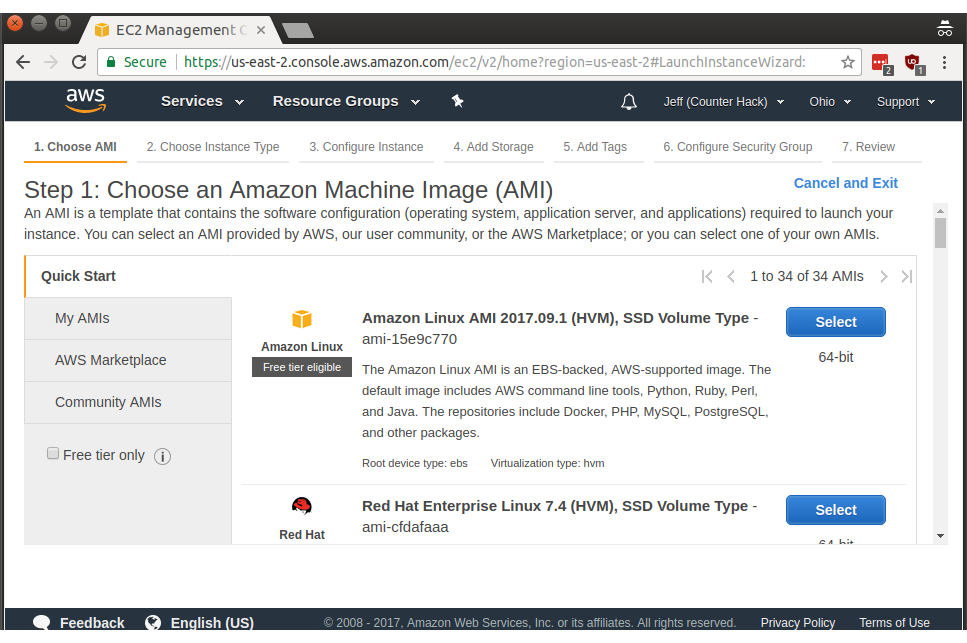Open AWS Marketplace in the sidebar
967x643 pixels.
point(128,360)
